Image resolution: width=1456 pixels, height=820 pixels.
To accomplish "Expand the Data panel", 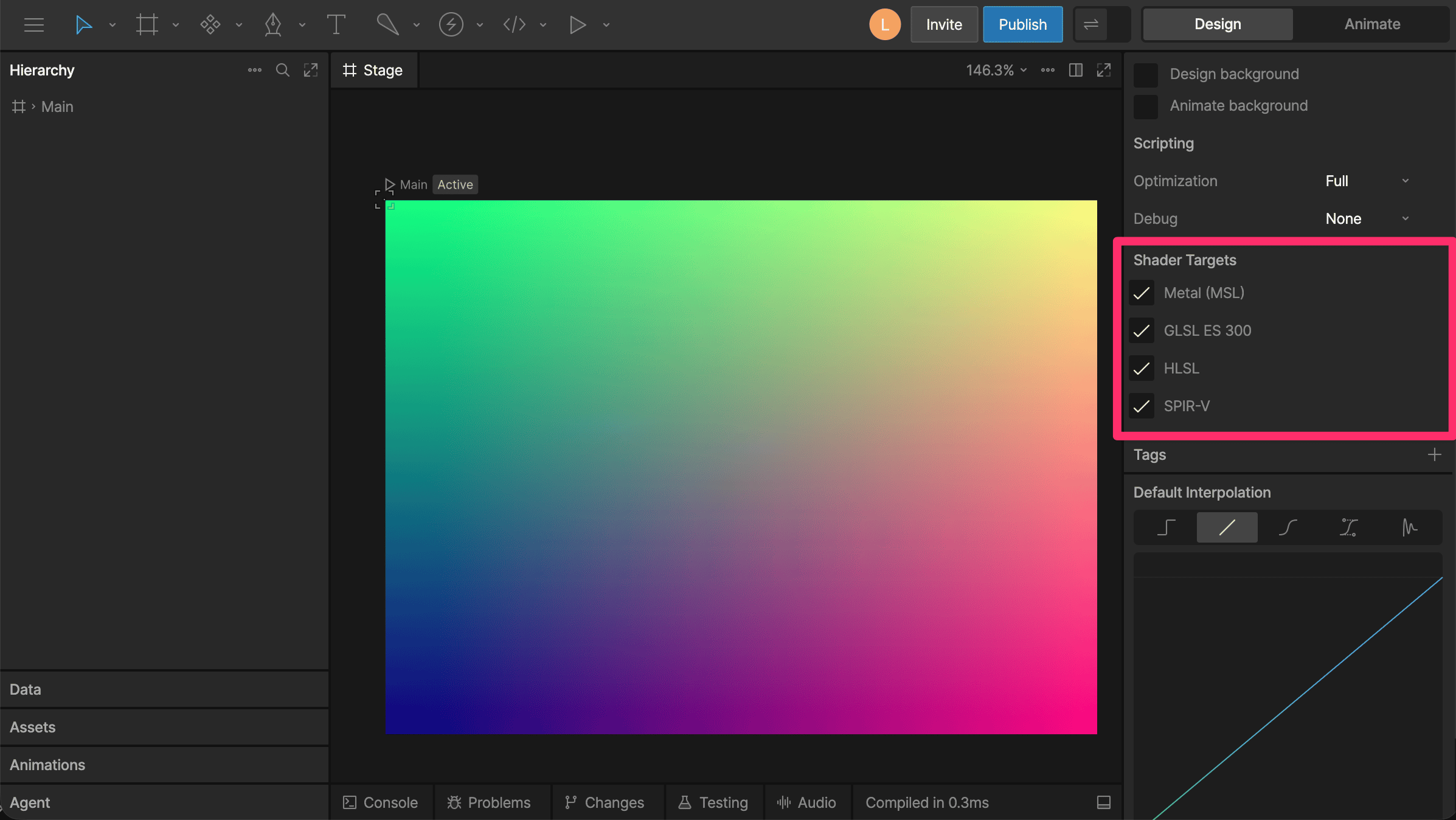I will [165, 690].
